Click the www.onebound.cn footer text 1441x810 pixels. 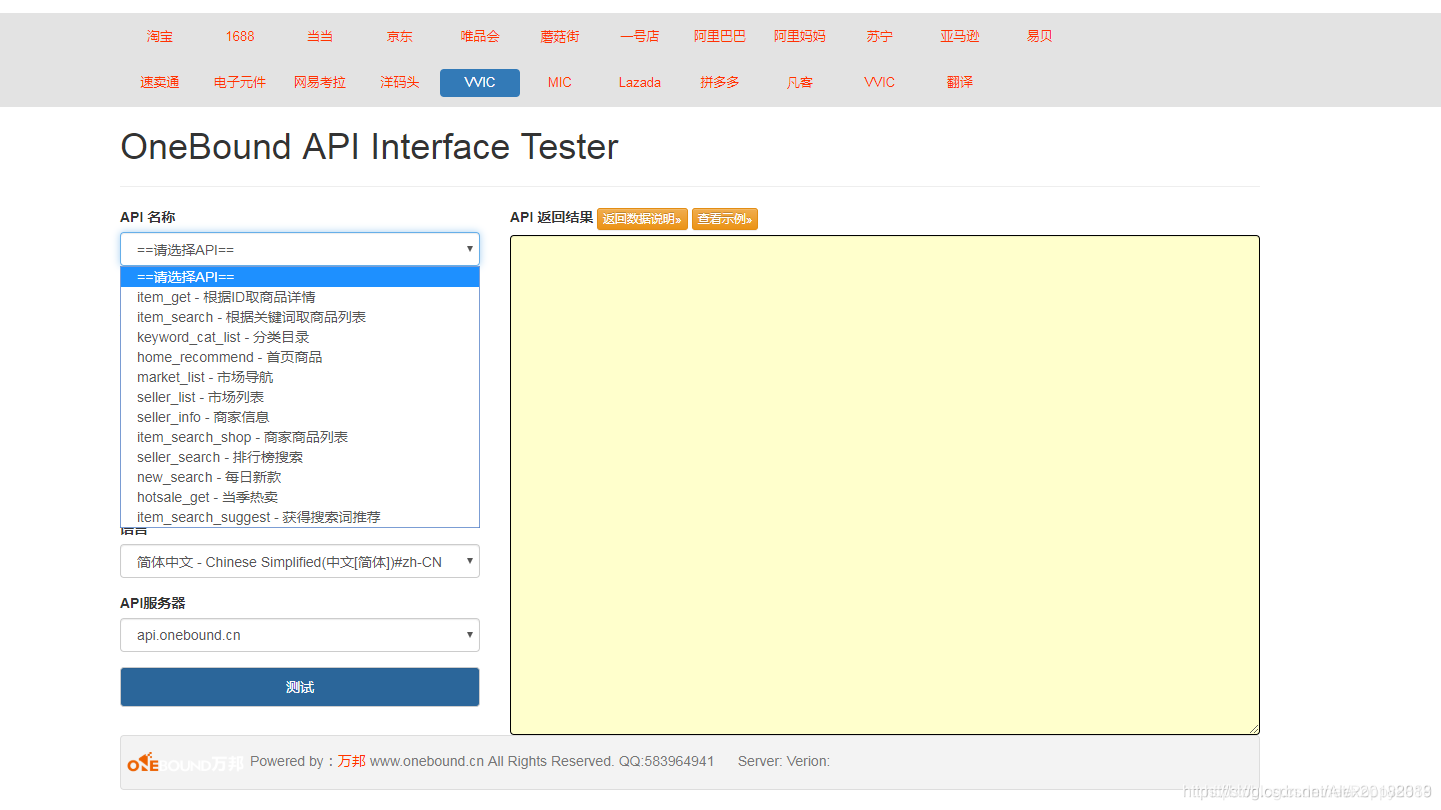427,761
